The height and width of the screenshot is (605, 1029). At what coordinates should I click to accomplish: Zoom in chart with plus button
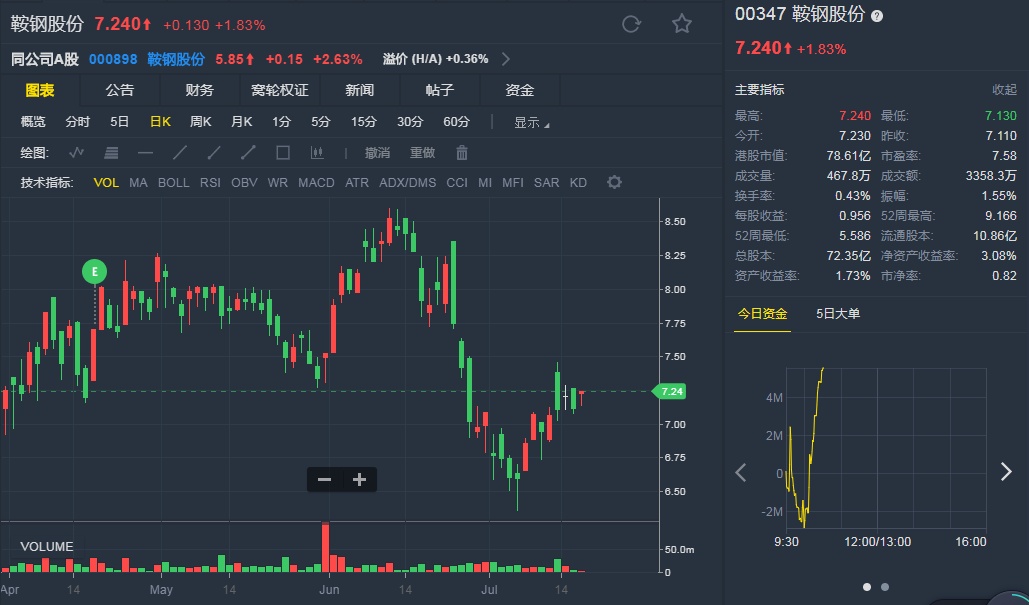pyautogui.click(x=360, y=480)
